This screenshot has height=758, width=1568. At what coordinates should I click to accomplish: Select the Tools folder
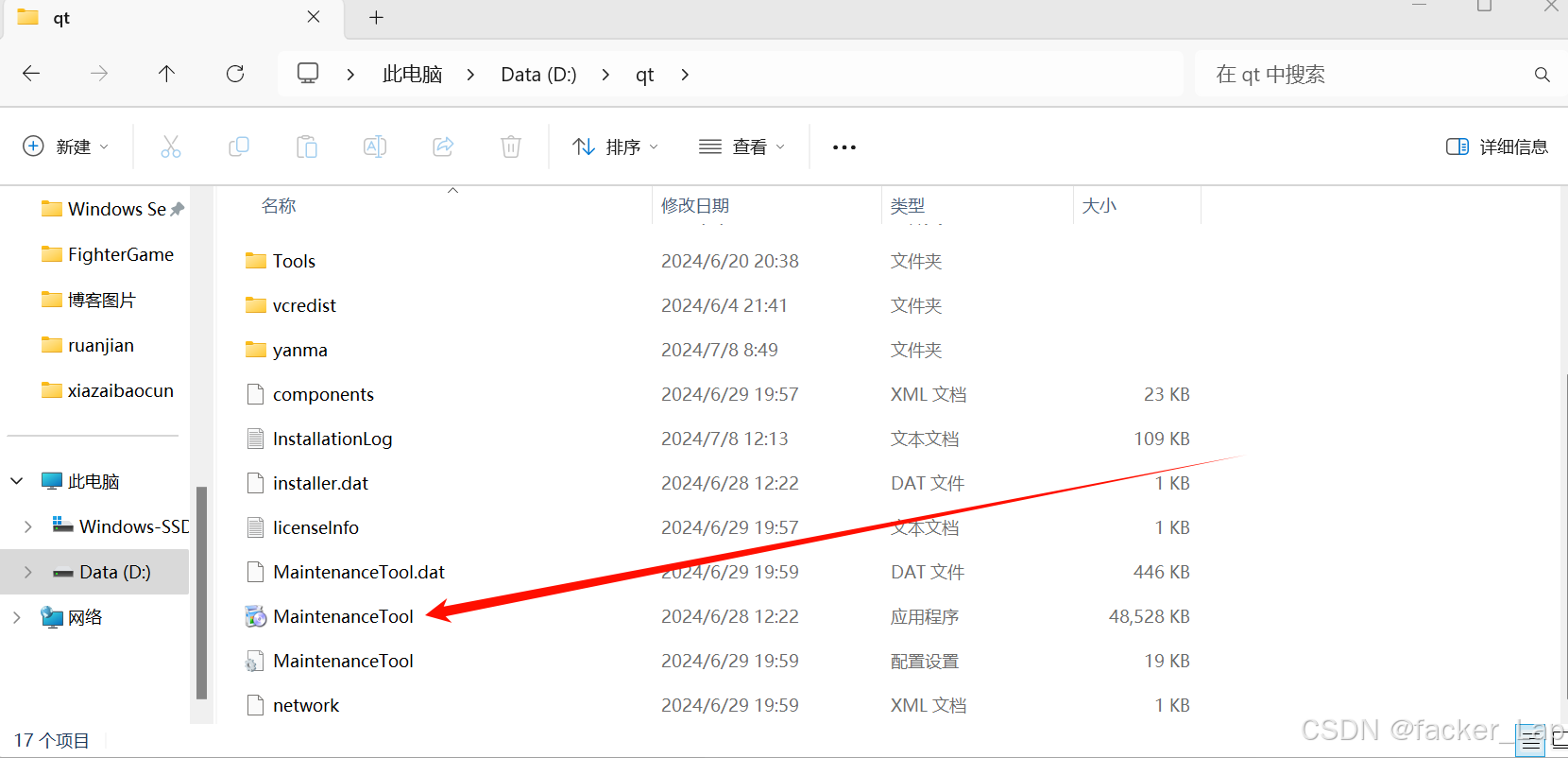coord(294,261)
